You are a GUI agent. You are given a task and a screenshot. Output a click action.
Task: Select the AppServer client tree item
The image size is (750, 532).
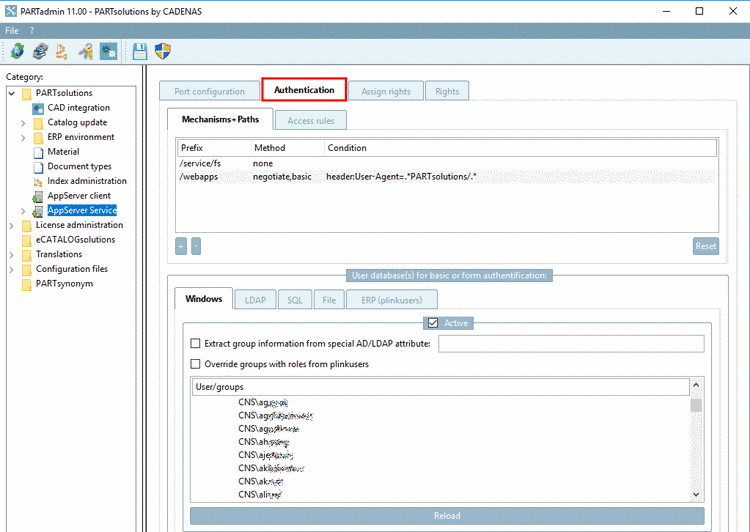tap(79, 196)
